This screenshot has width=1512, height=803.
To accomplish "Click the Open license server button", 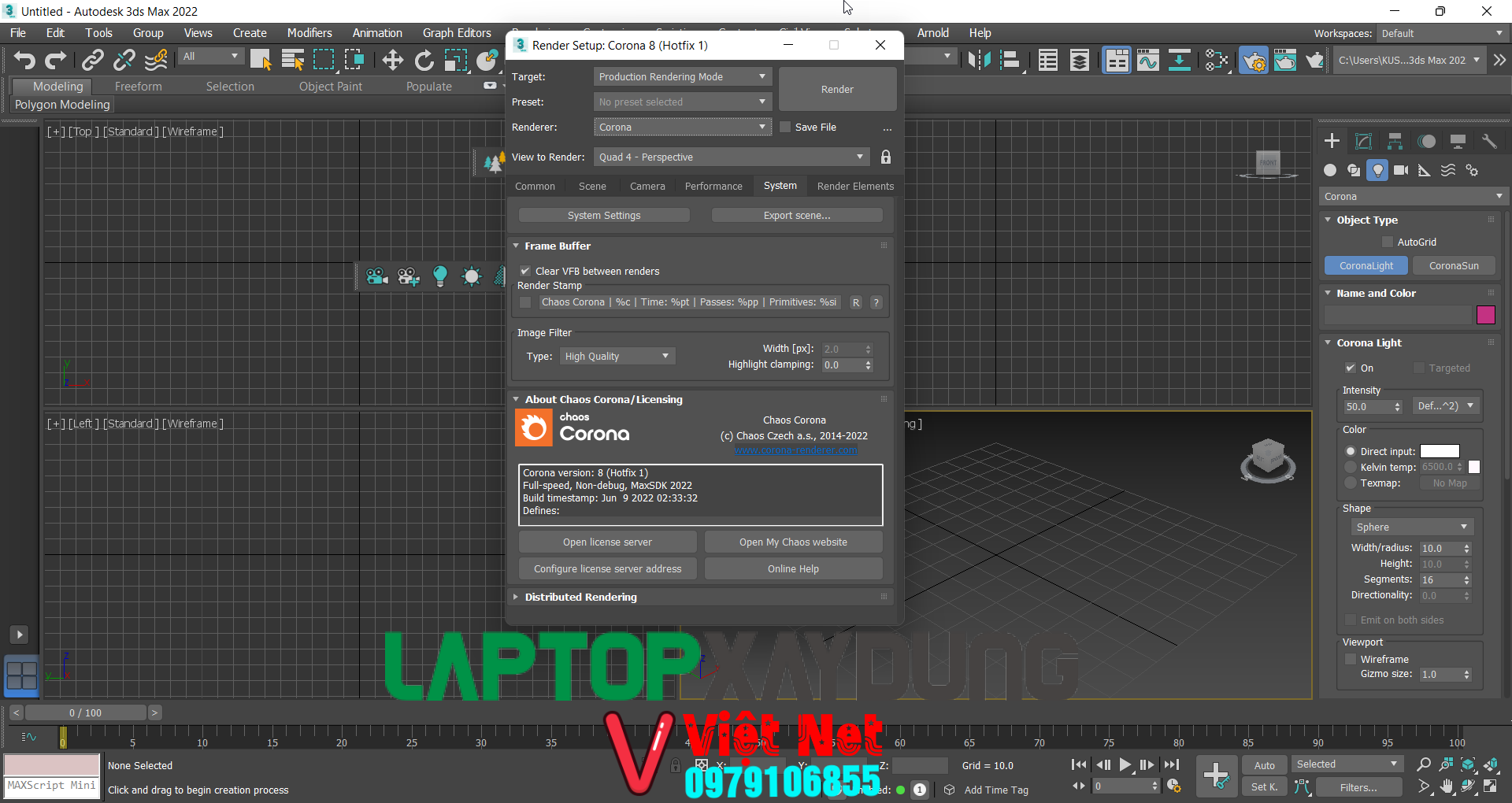I will click(607, 542).
